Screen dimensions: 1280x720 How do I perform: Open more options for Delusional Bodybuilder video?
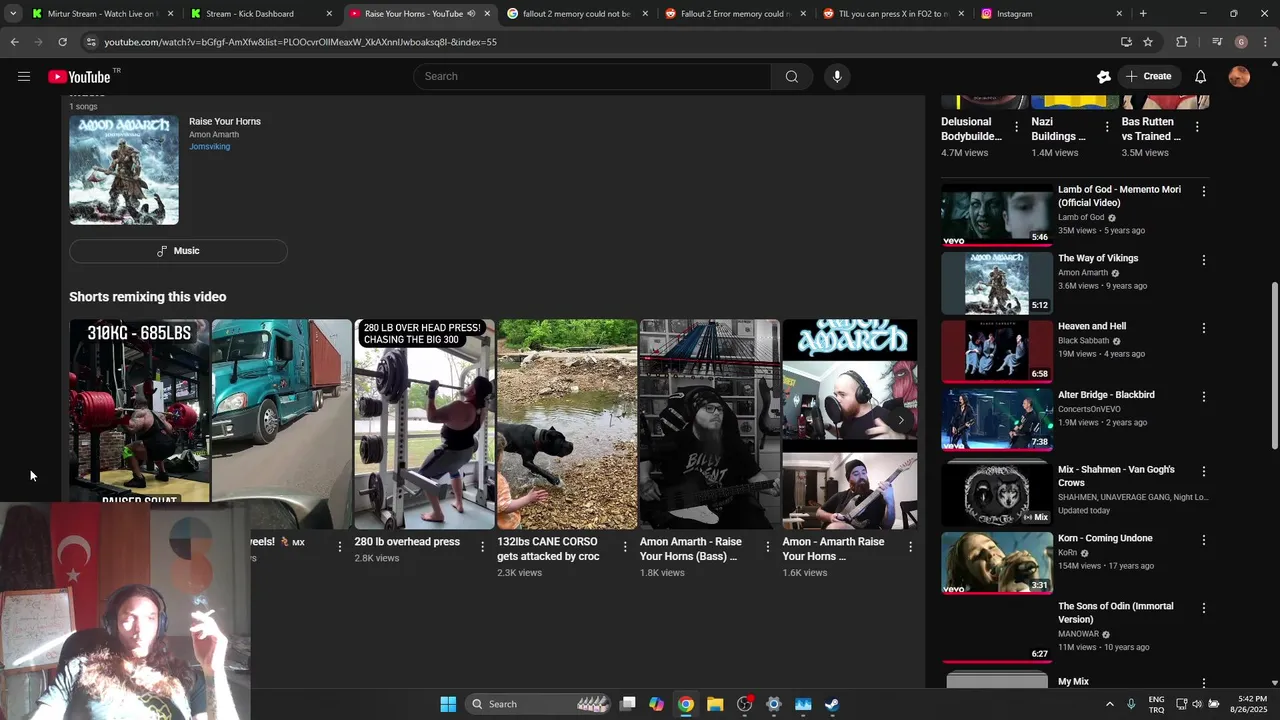click(x=1017, y=127)
